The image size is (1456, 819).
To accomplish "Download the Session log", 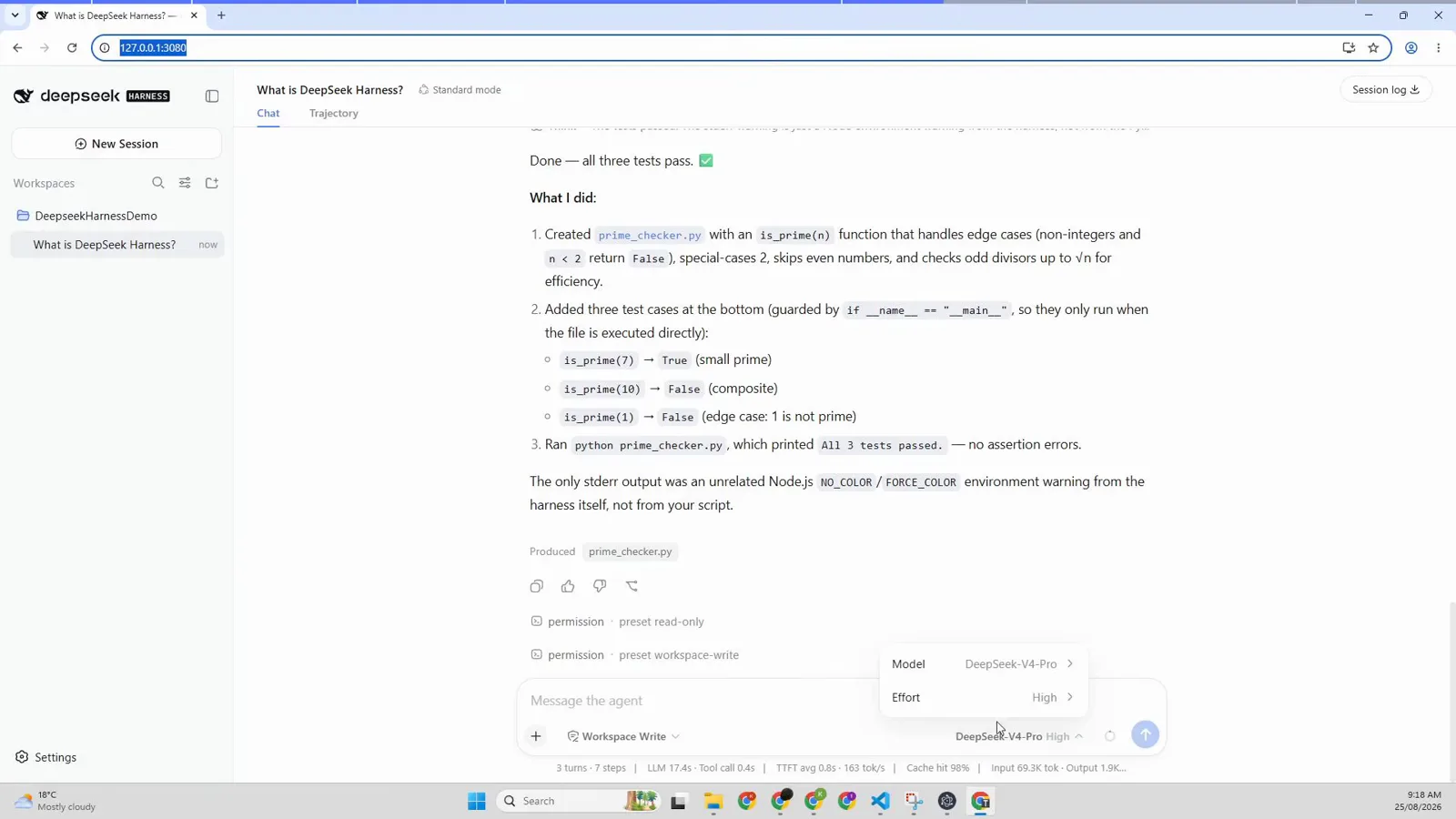I will point(1386,89).
